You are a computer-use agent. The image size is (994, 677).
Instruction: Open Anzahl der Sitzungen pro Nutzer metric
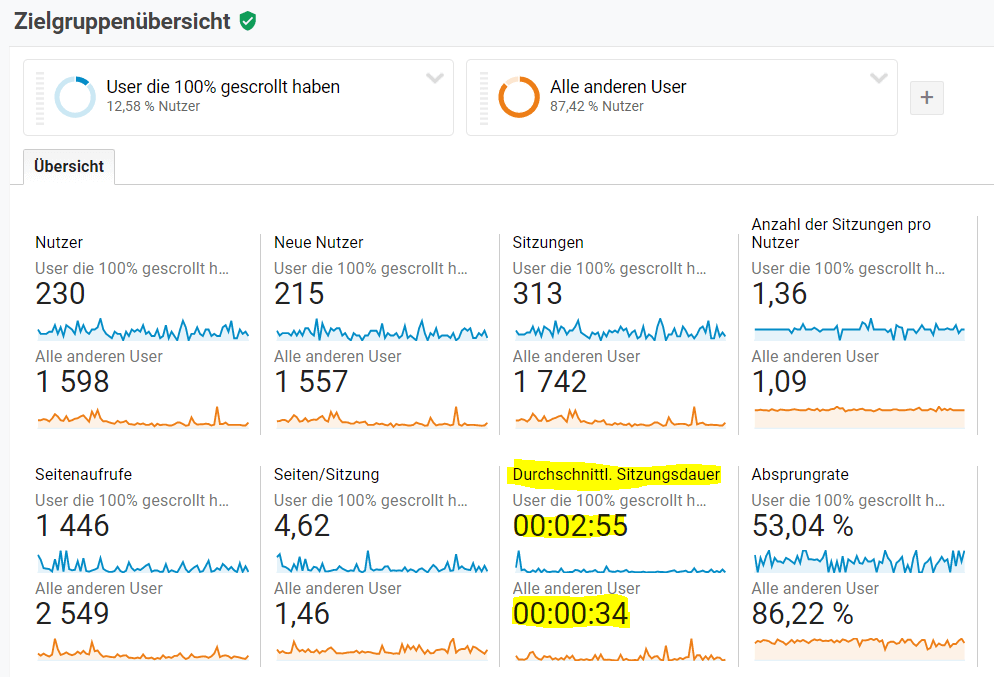tap(841, 233)
